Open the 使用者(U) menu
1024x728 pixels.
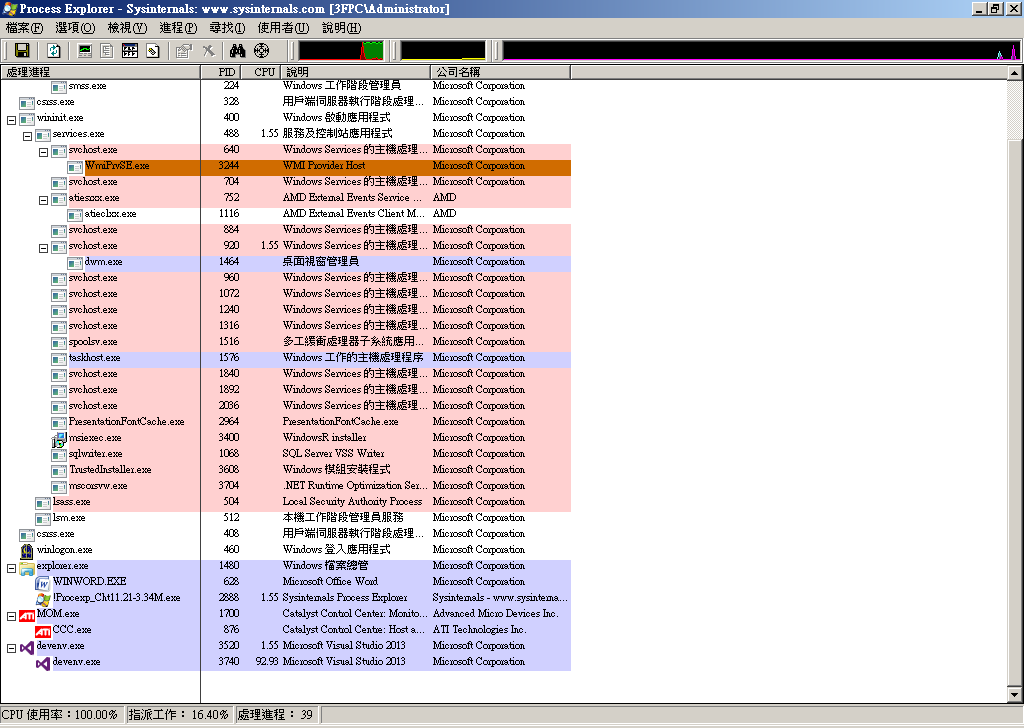tap(283, 28)
